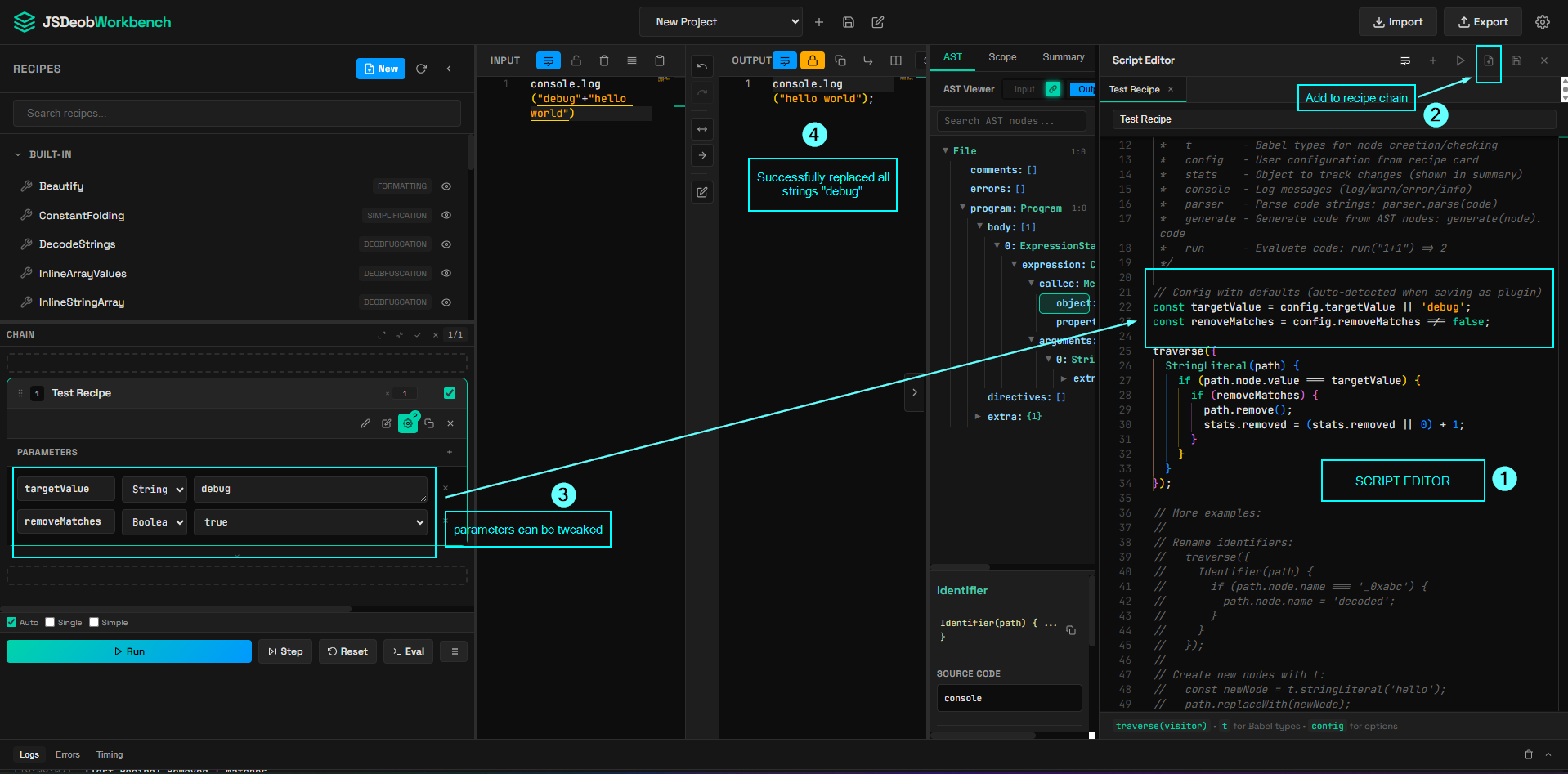The image size is (1568, 774).
Task: Clear logs with the trash icon
Action: click(x=1529, y=754)
